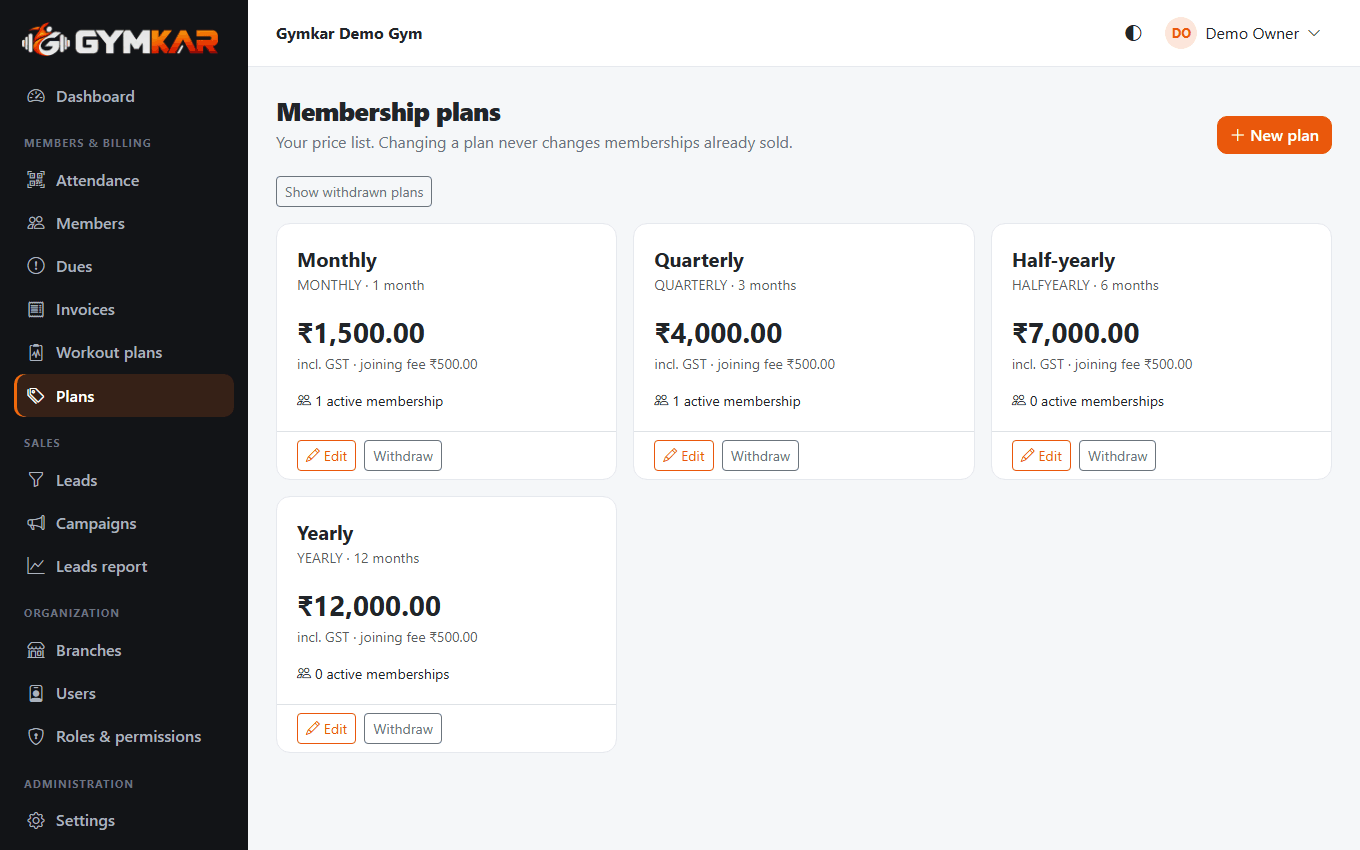The height and width of the screenshot is (850, 1360).
Task: Click the Dues exclamation circle icon
Action: coord(36,266)
